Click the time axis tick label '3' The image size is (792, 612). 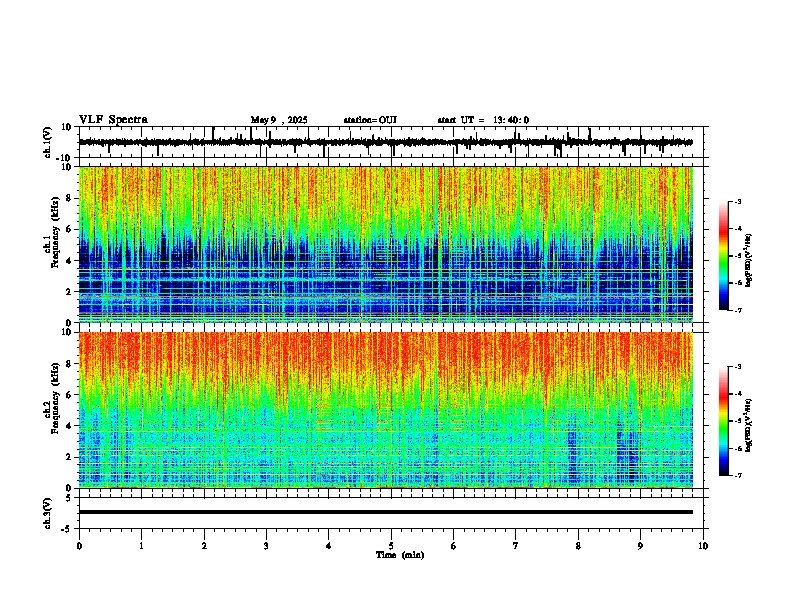[x=266, y=546]
